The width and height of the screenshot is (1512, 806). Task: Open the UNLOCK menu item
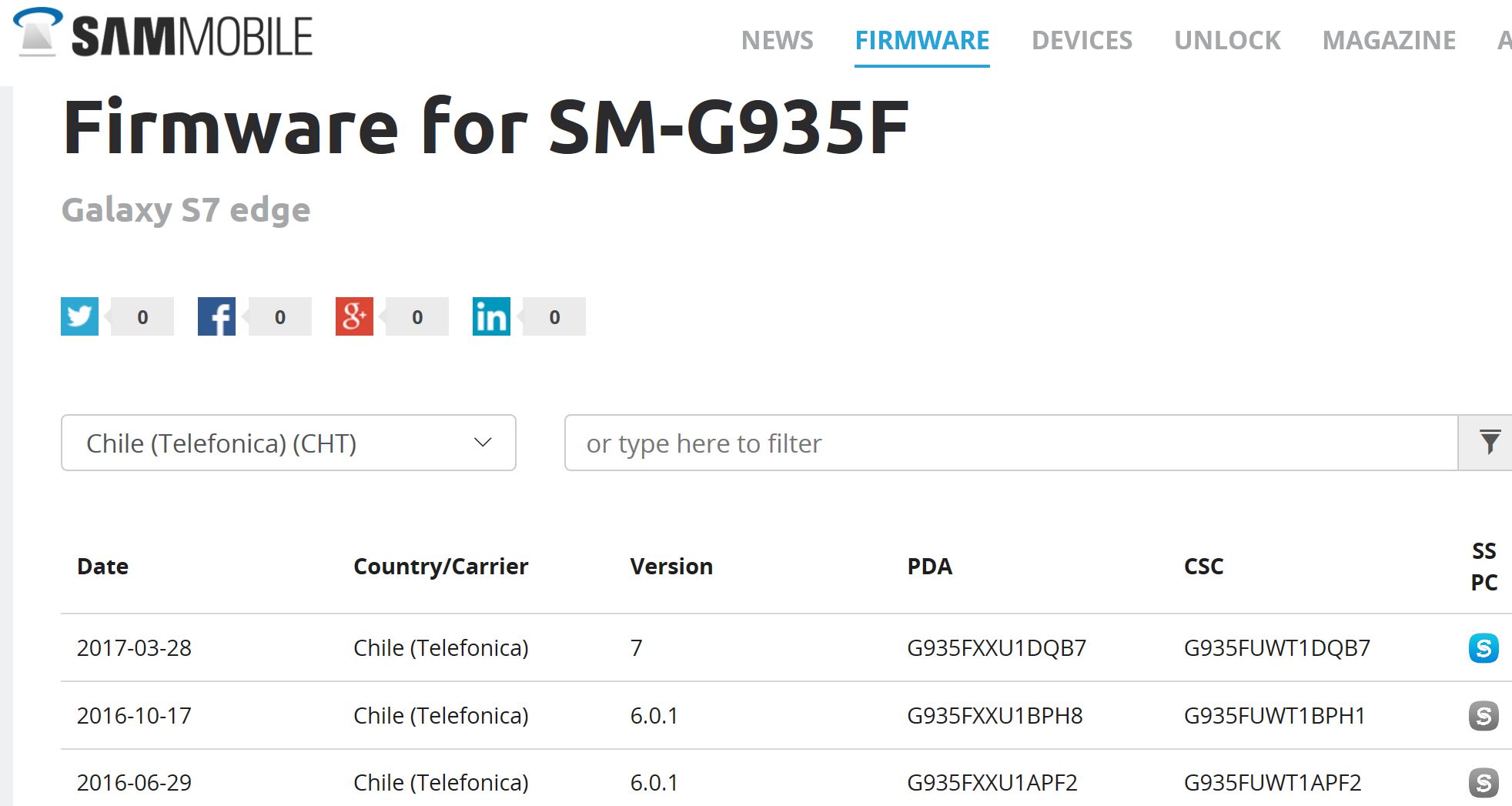pyautogui.click(x=1227, y=40)
